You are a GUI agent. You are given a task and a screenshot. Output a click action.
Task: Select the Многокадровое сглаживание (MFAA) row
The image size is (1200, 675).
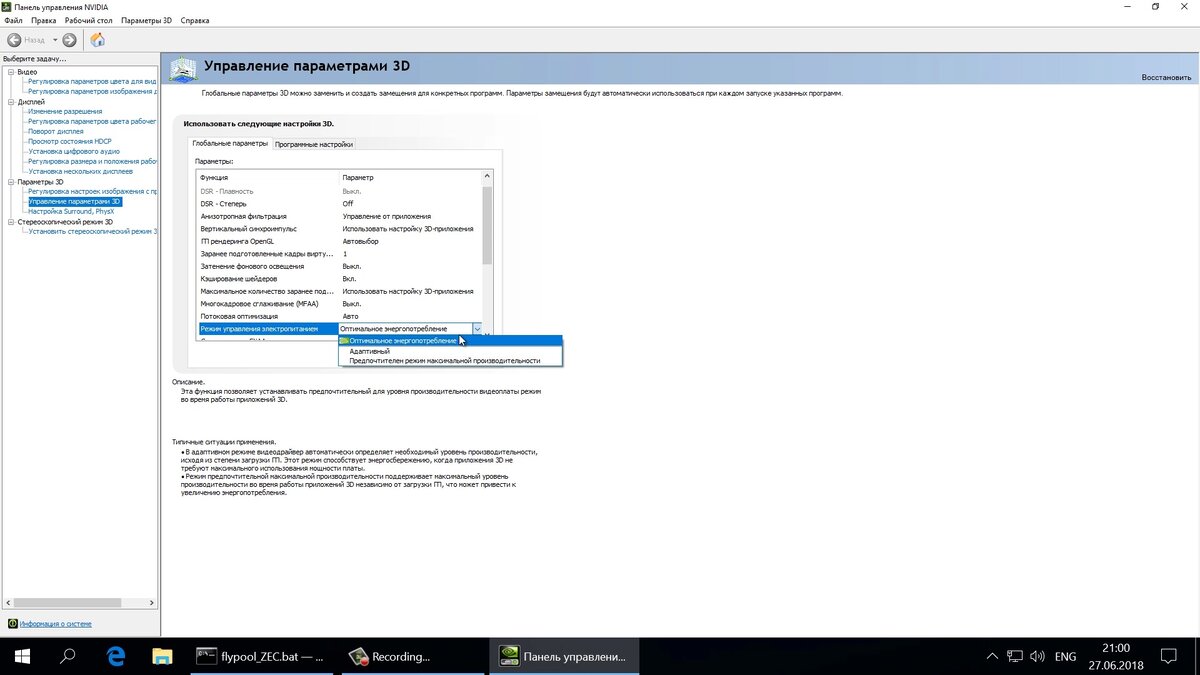click(339, 304)
